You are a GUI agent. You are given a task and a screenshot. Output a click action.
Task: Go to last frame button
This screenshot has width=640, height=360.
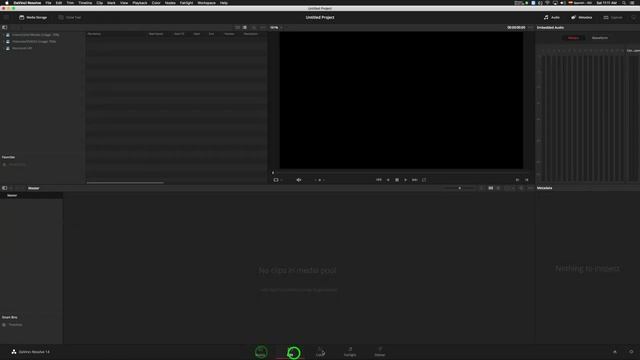coord(415,180)
